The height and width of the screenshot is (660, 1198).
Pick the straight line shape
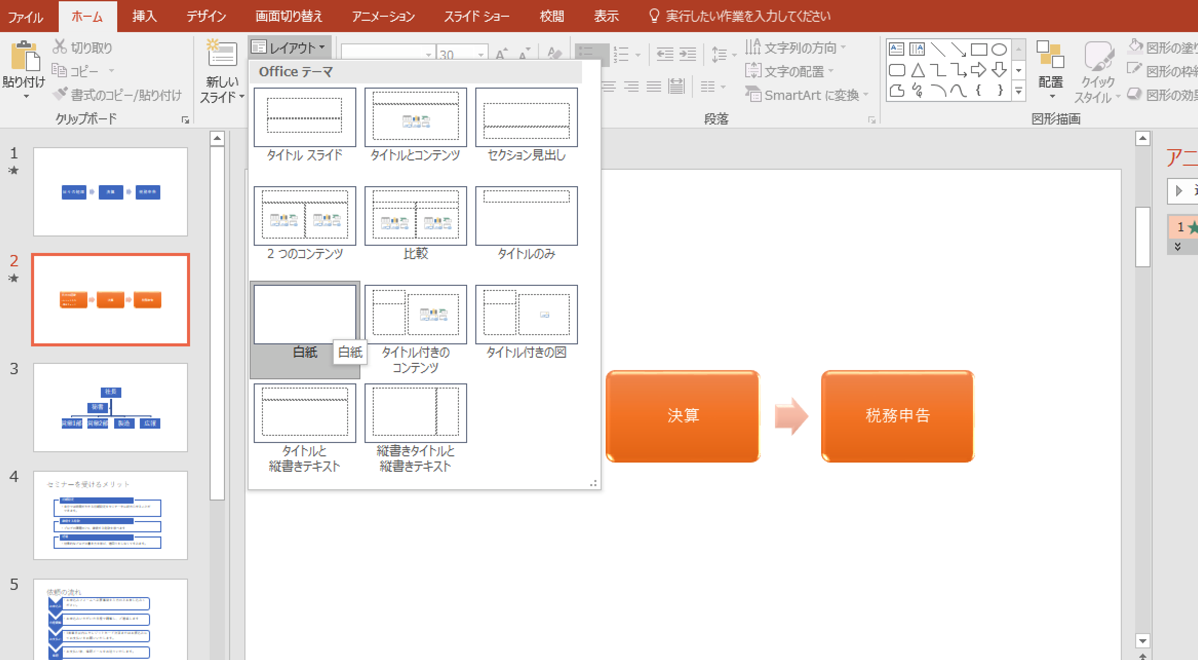(937, 50)
